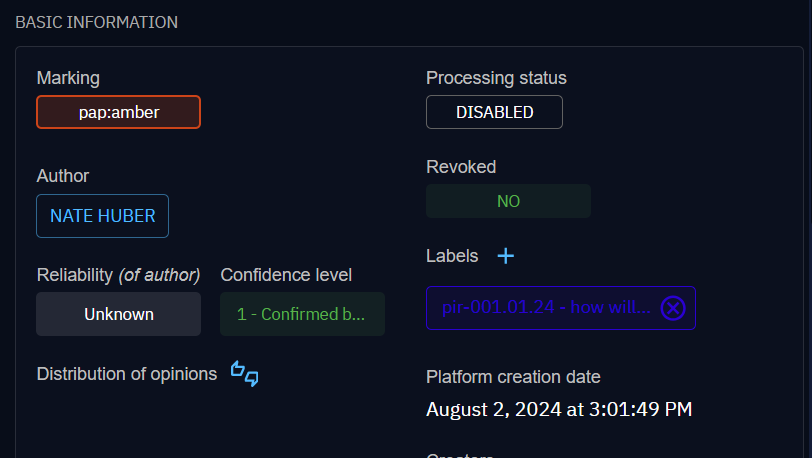Open the Distribution of opinions thumbs icon
Image resolution: width=812 pixels, height=458 pixels.
[x=245, y=374]
